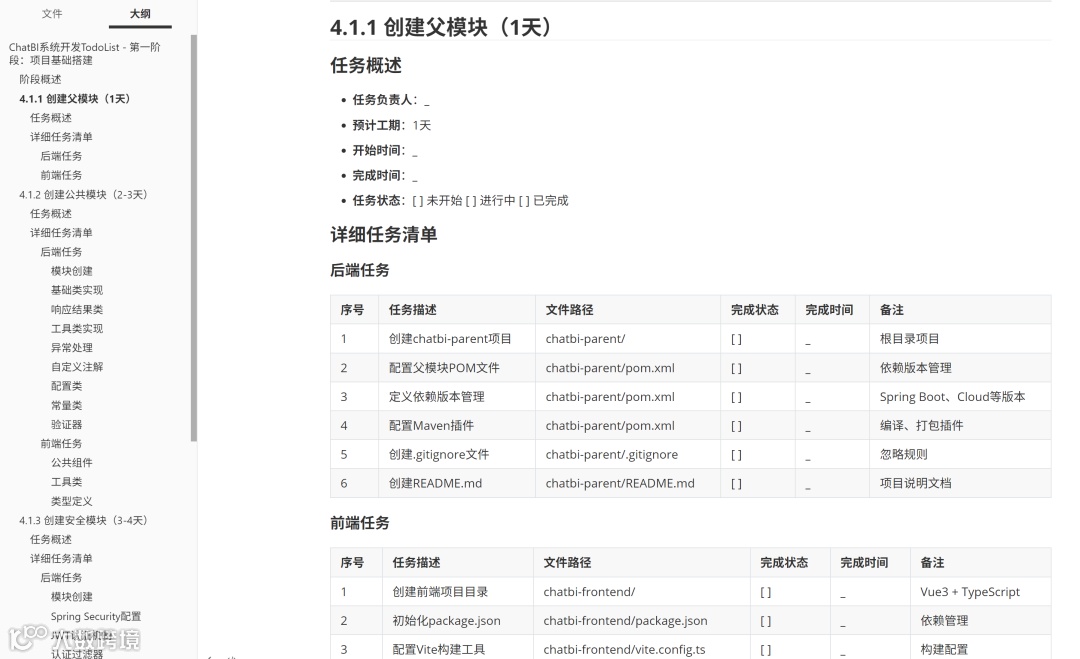
Task: Click the 任务负责人 bullet line
Action: click(391, 100)
